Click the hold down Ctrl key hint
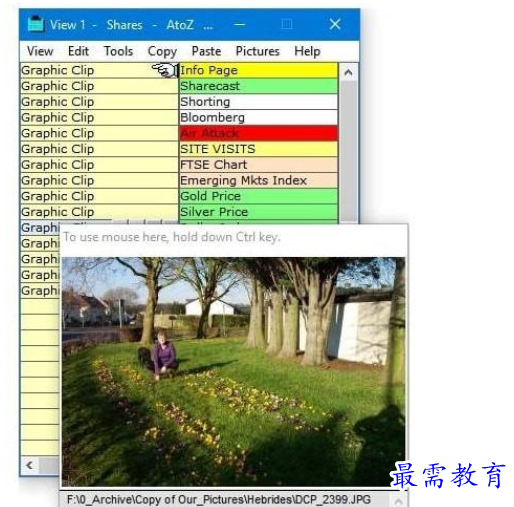 [x=172, y=237]
